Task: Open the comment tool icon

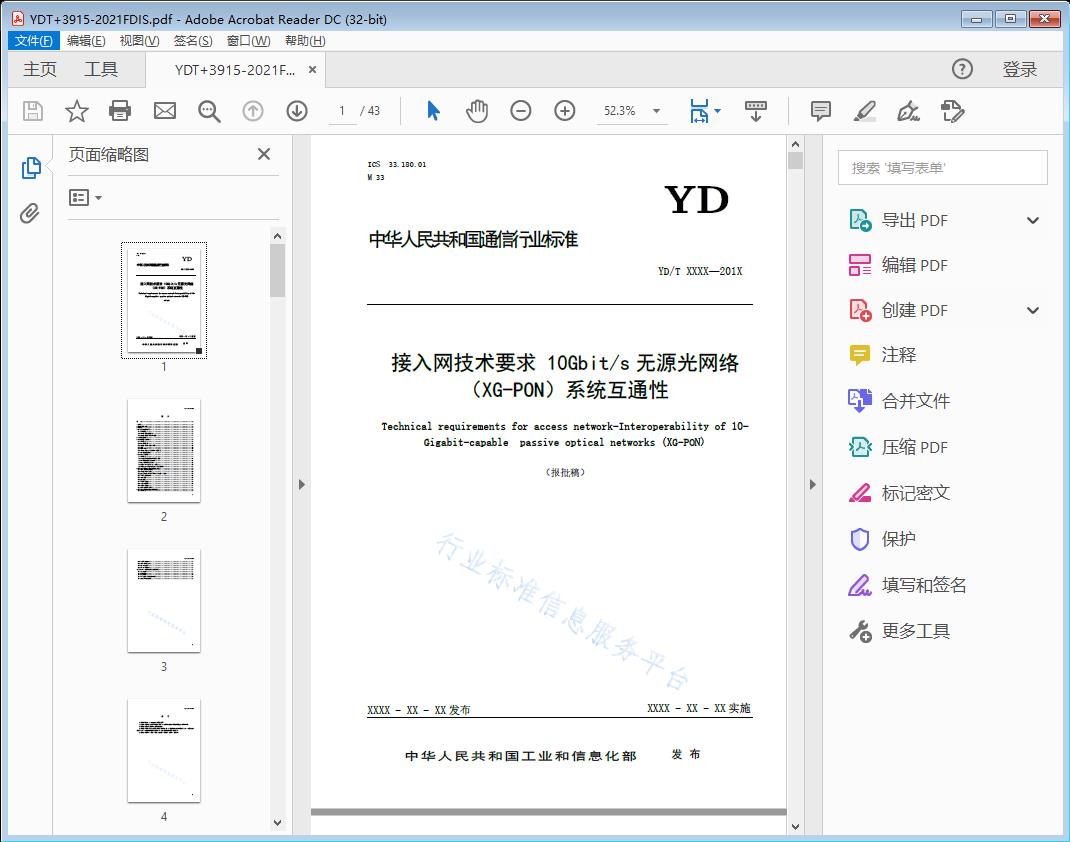Action: 820,111
